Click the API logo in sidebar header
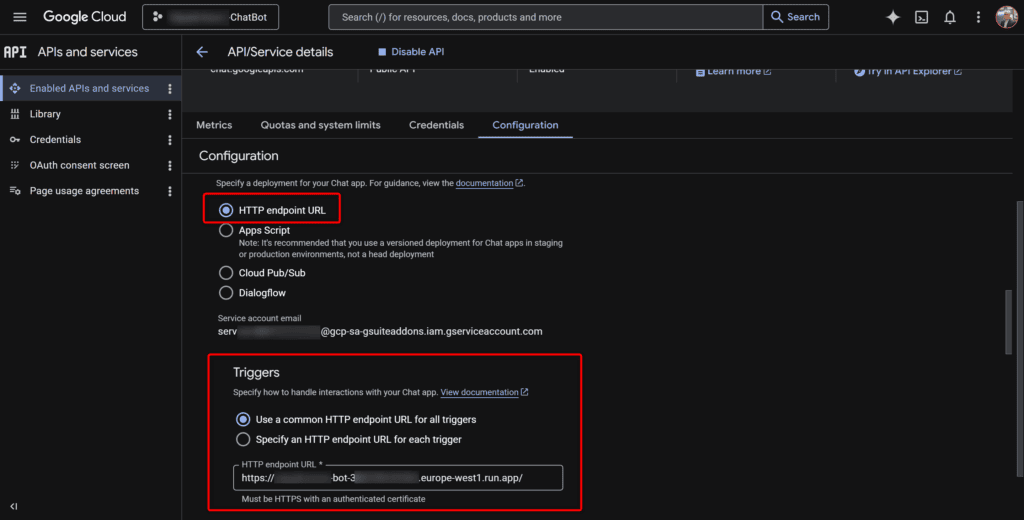1024x520 pixels. pos(15,52)
